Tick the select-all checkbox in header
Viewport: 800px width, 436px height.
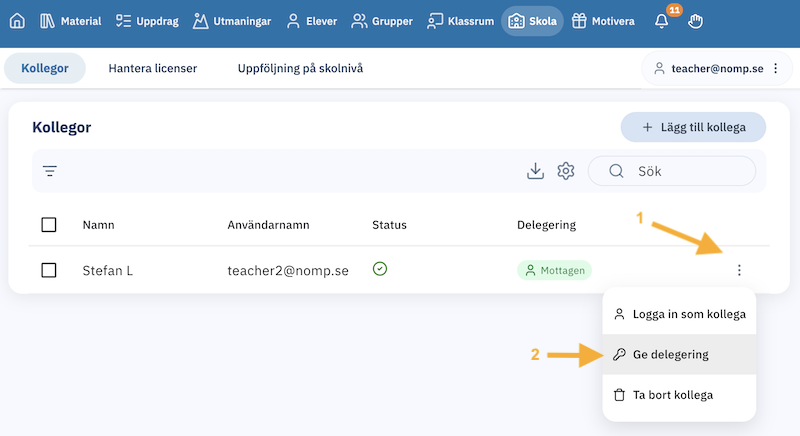48,225
